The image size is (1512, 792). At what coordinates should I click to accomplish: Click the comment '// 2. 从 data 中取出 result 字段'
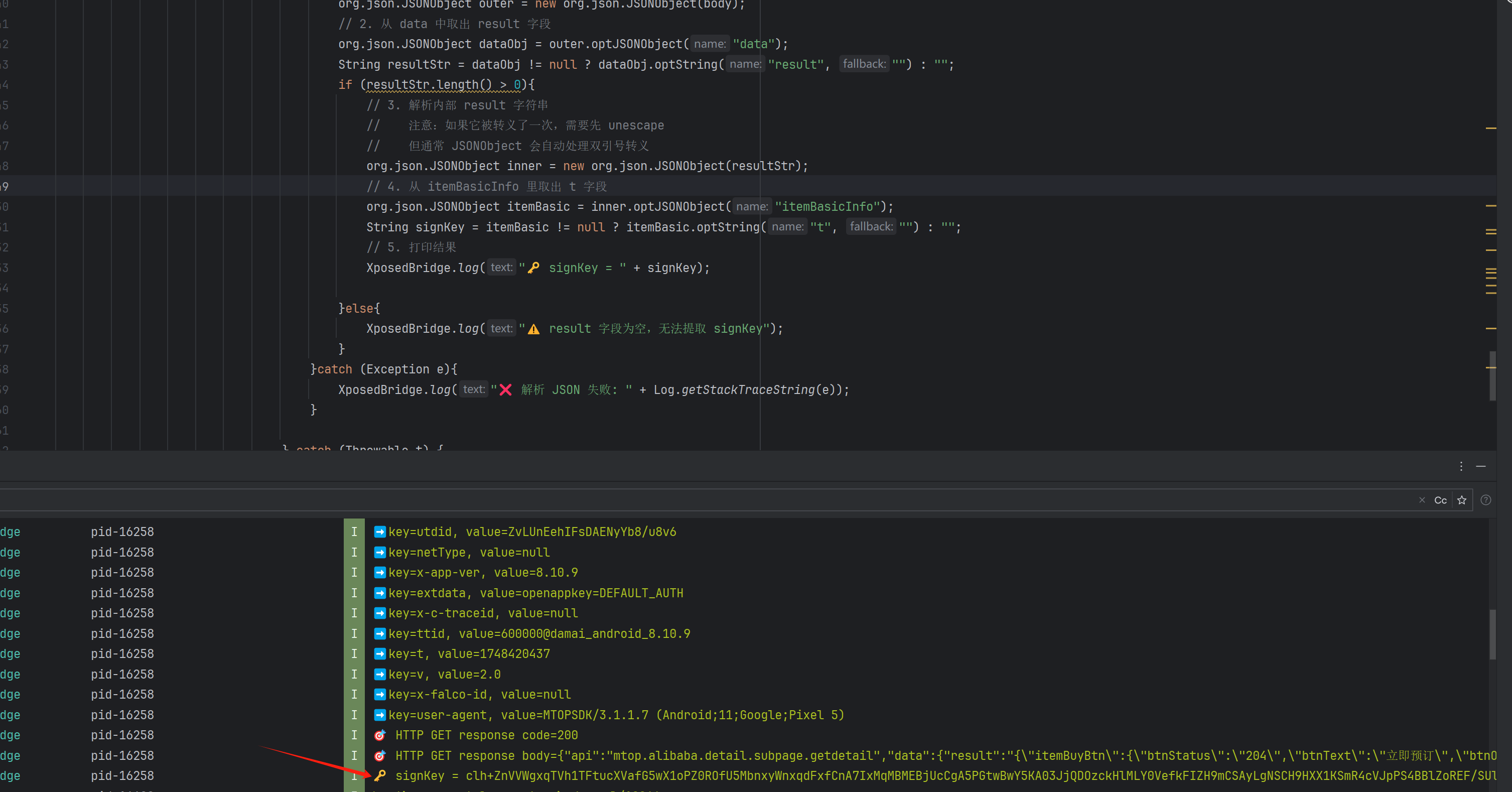coord(444,24)
